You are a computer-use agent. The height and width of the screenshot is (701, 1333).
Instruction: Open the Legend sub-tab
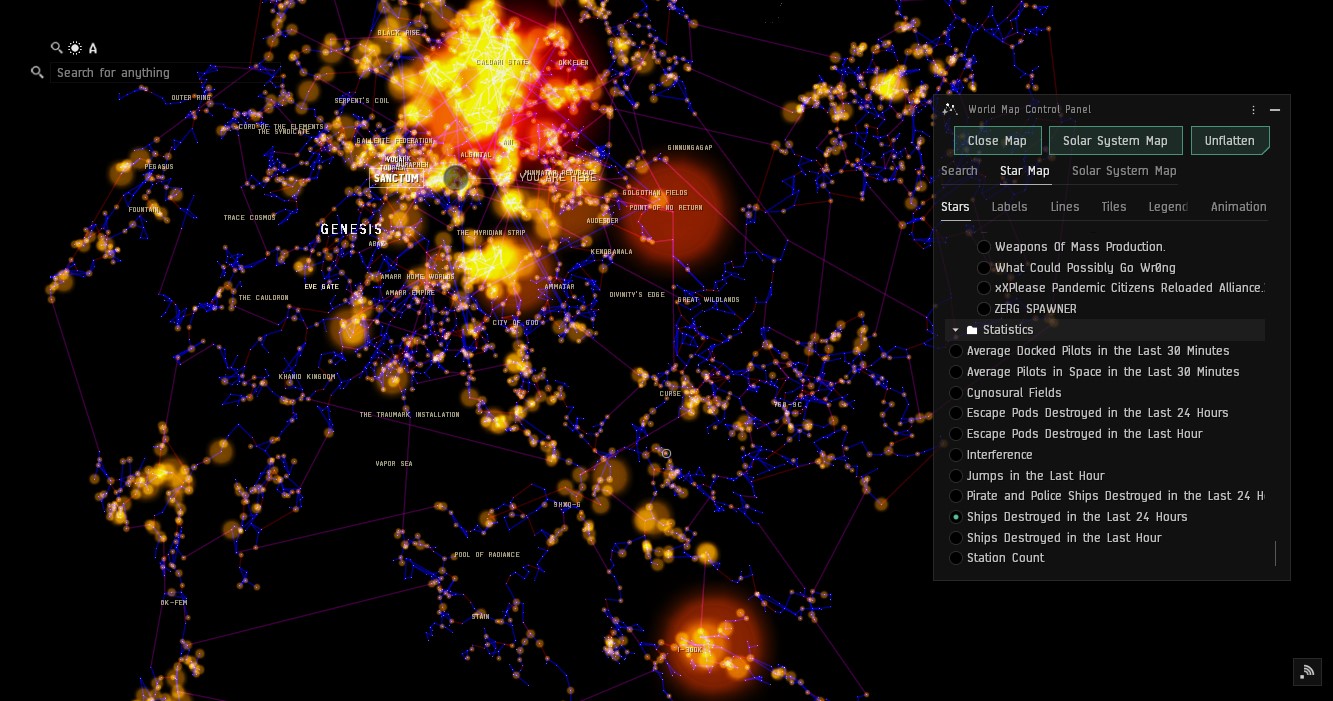click(x=1168, y=207)
